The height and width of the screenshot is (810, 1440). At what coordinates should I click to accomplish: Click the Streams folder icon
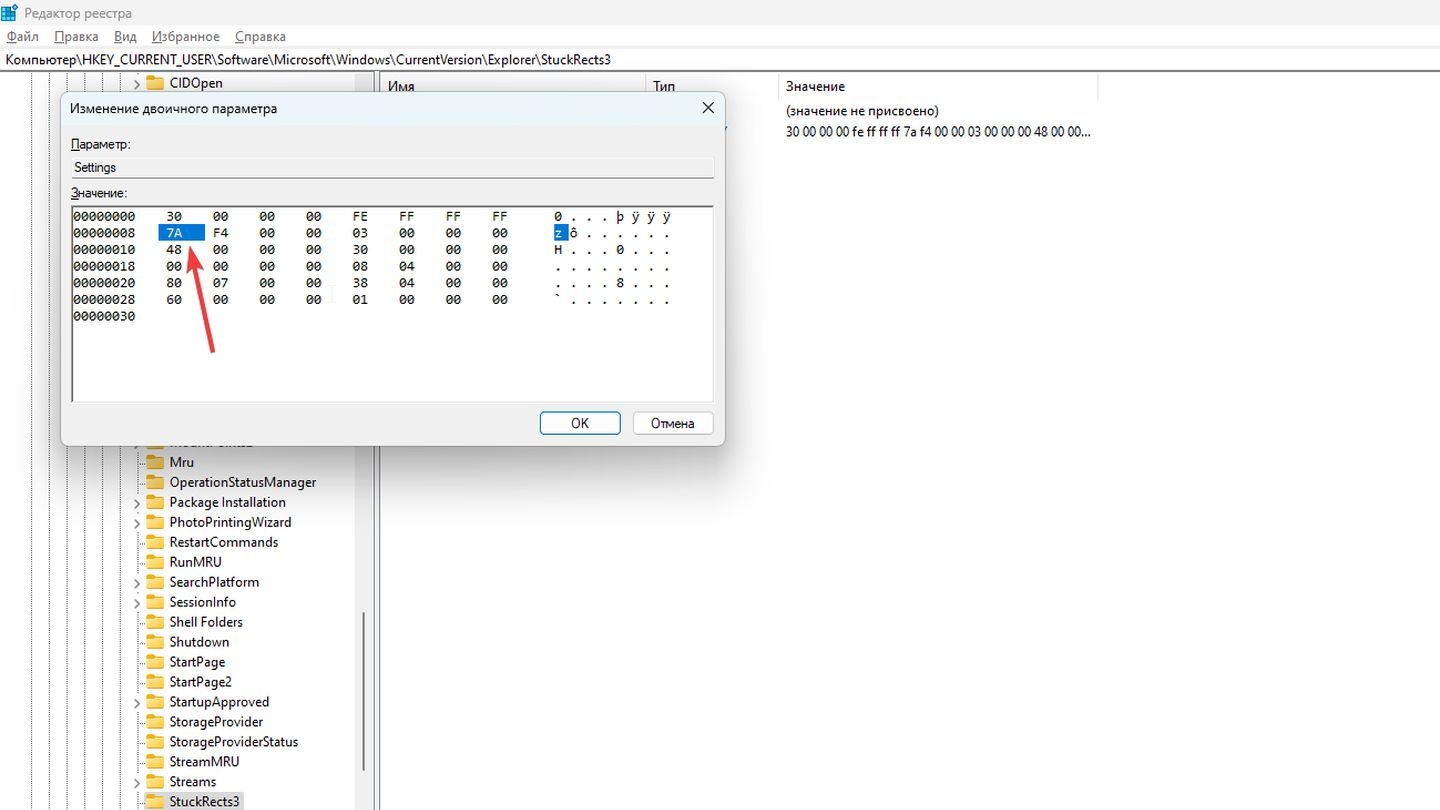point(154,782)
